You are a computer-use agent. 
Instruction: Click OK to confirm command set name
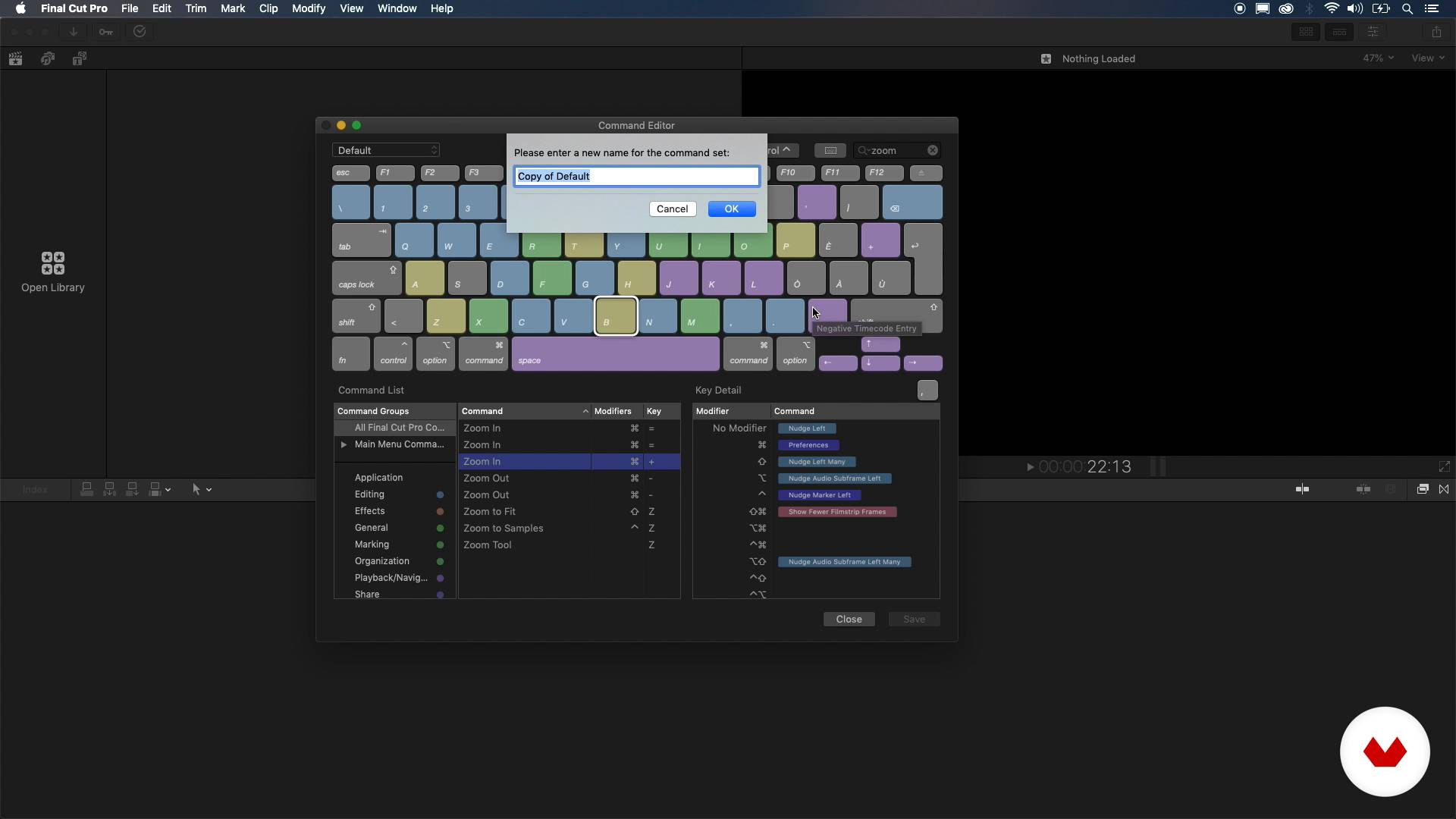(x=732, y=209)
